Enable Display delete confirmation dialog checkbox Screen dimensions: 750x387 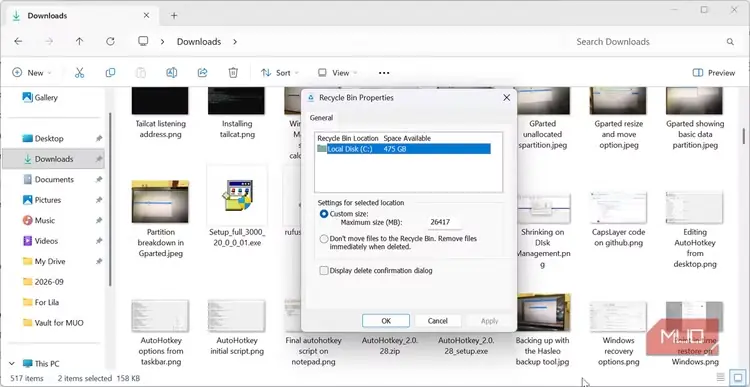[324, 270]
